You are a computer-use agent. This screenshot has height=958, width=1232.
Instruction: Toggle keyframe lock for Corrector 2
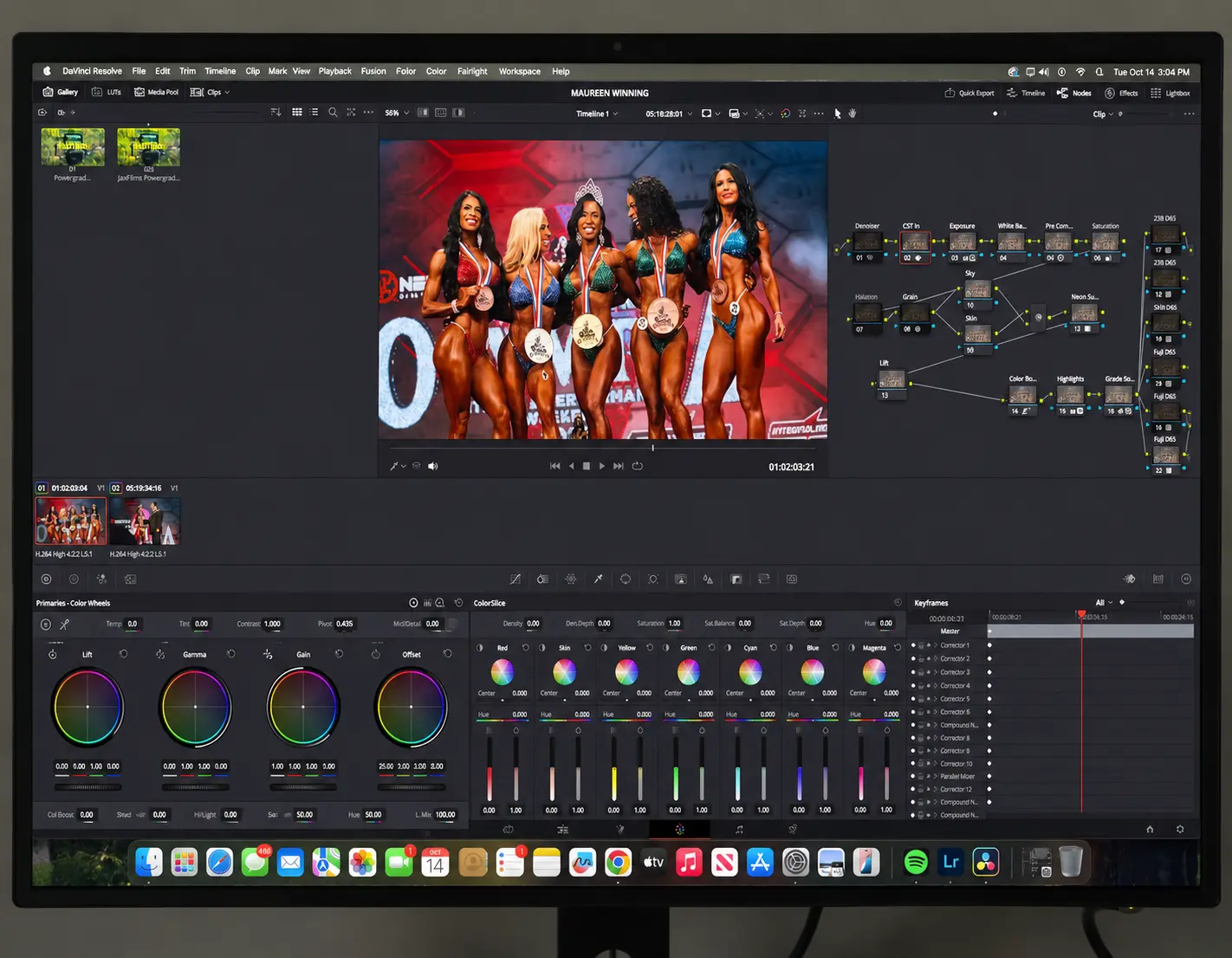point(921,659)
